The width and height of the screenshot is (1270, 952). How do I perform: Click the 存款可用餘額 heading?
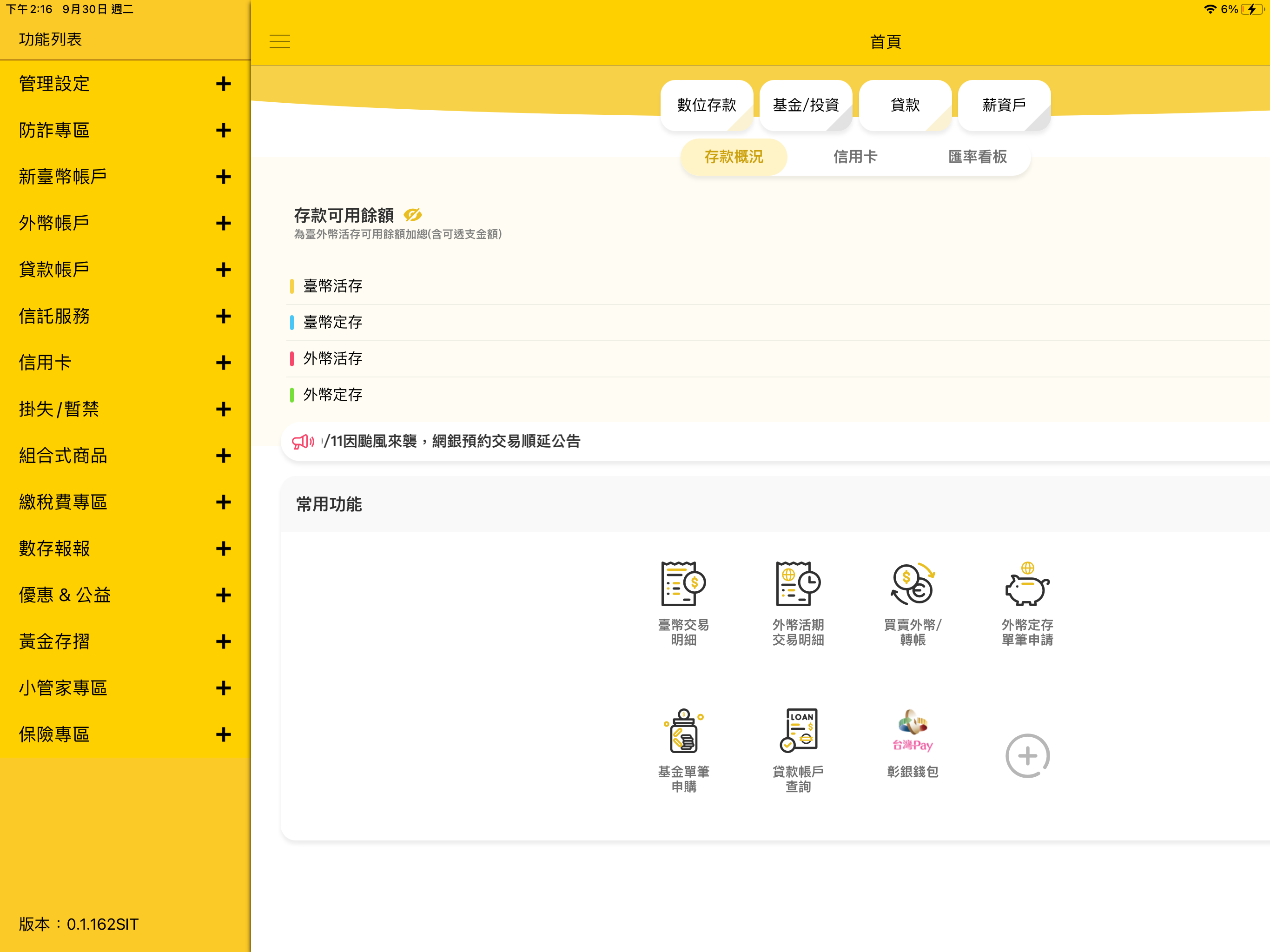(344, 215)
